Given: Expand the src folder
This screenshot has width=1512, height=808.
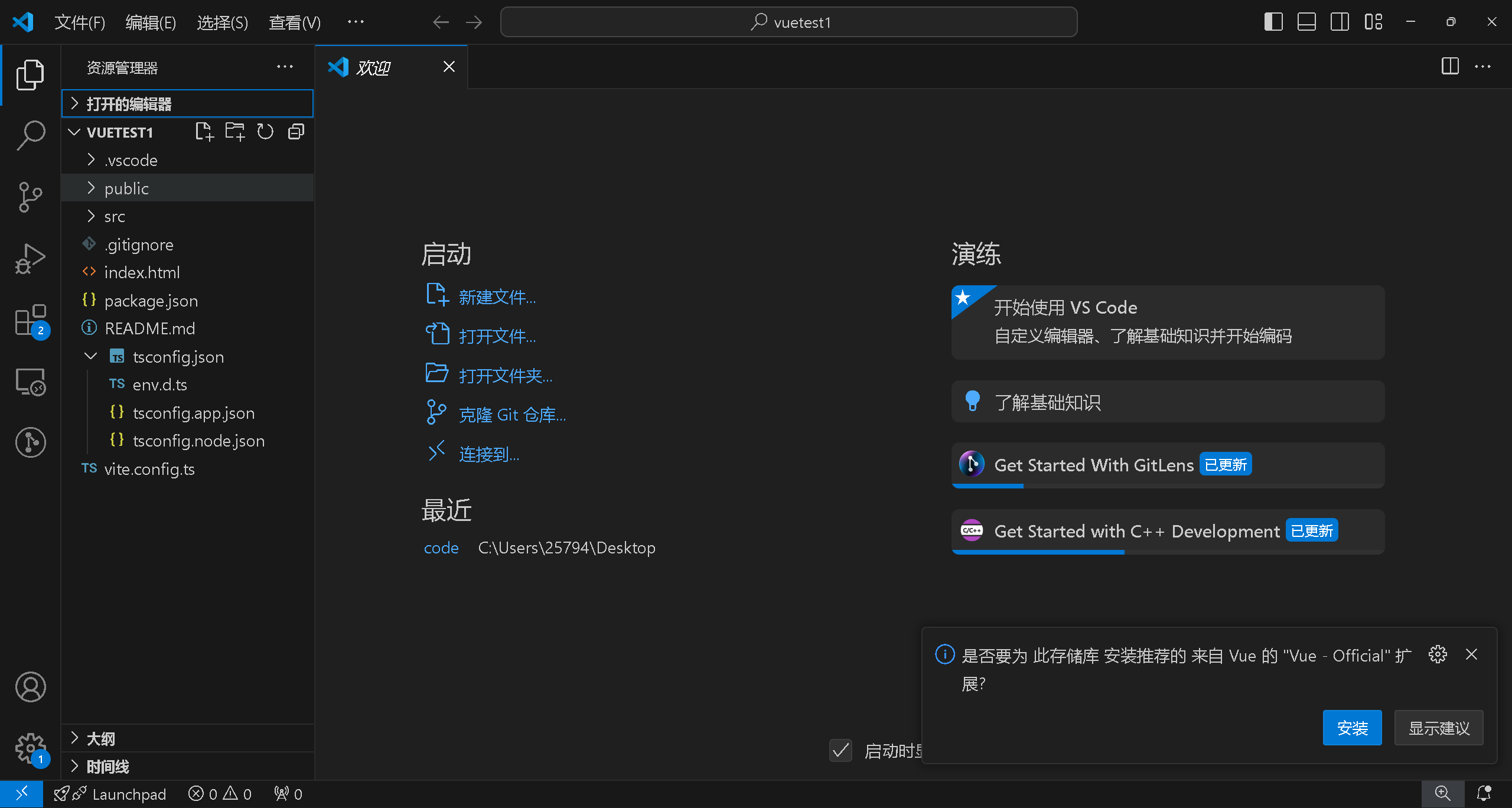Looking at the screenshot, I should 115,217.
